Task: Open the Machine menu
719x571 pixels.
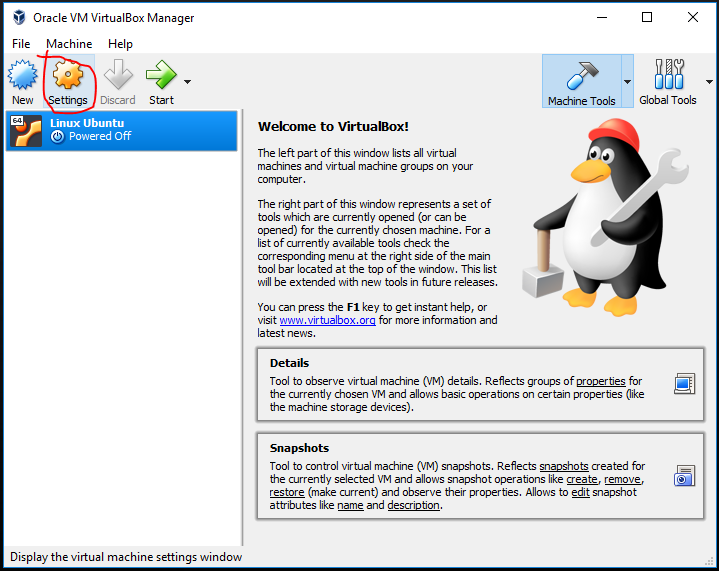Action: pos(69,44)
